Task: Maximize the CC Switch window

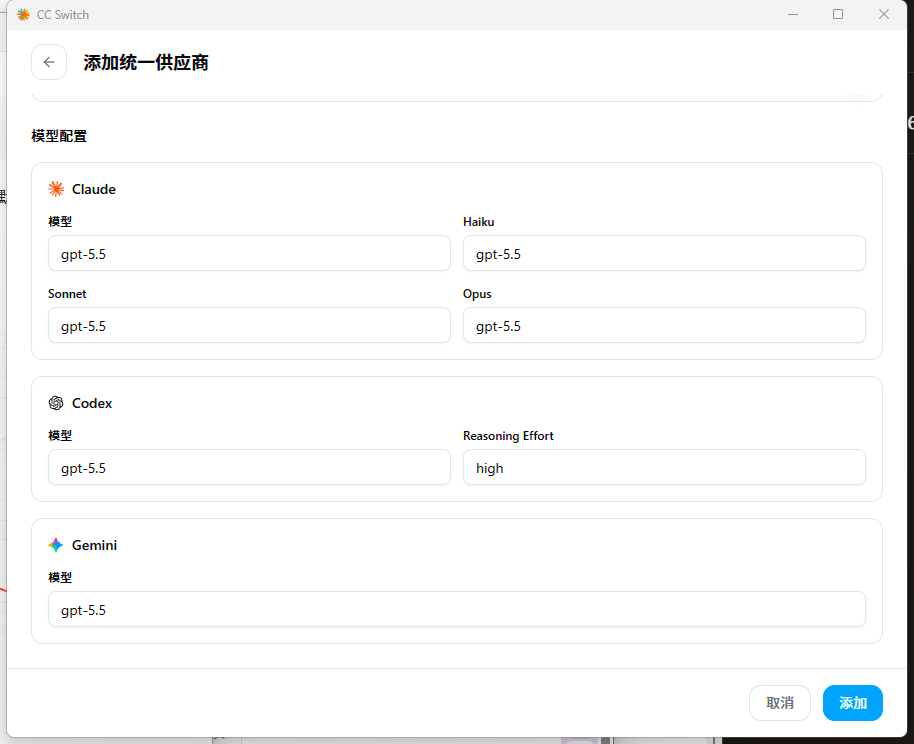Action: pos(838,15)
